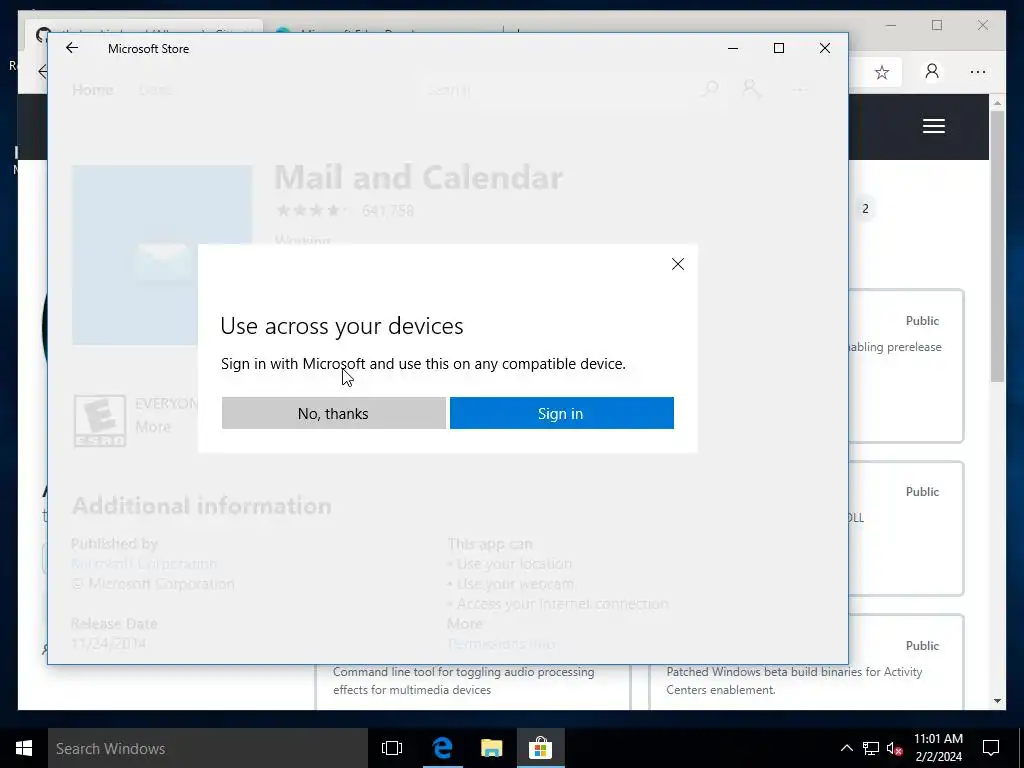
Task: Open Edge settings and more menu
Action: pos(978,72)
